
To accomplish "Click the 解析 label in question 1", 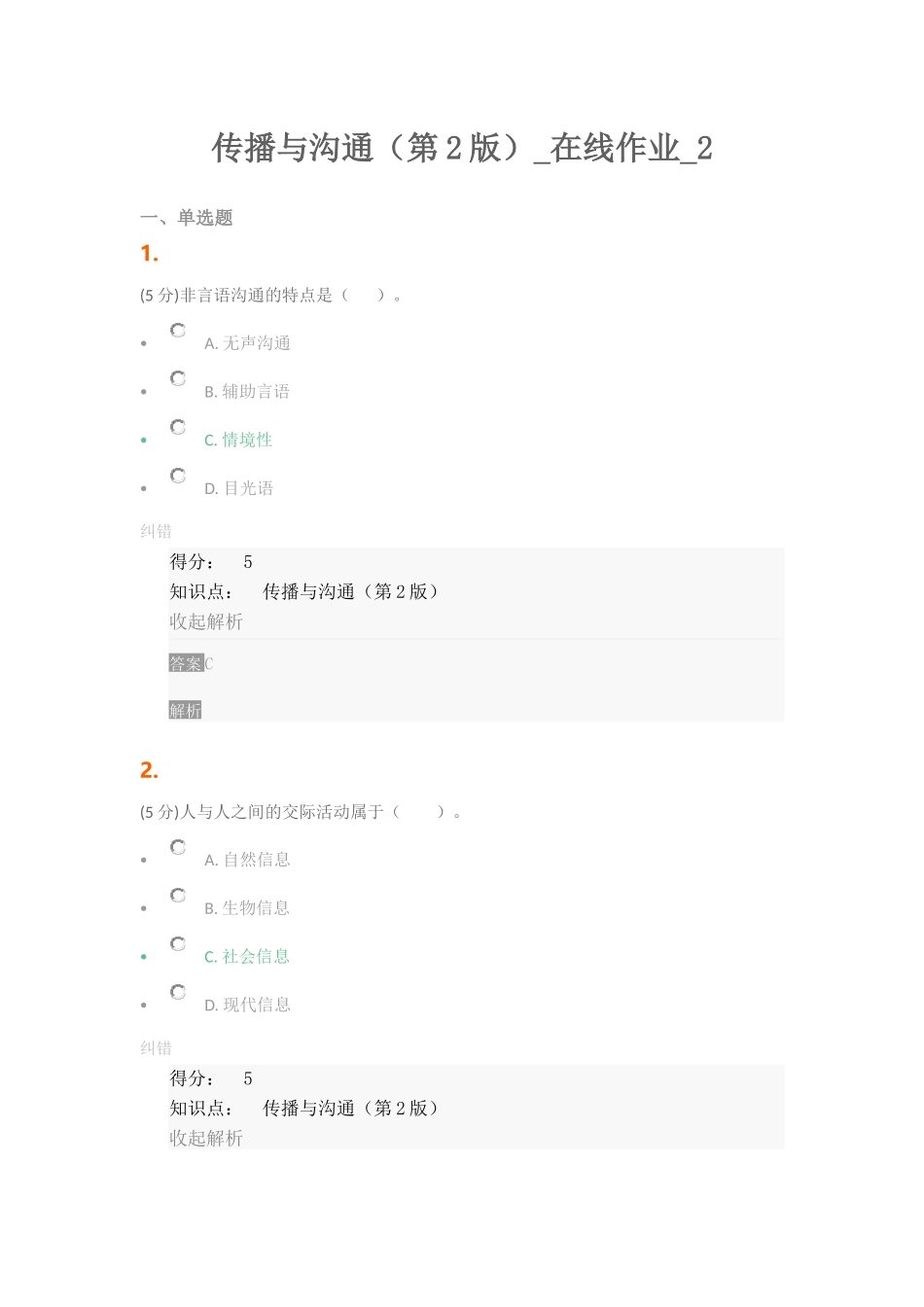I will (x=185, y=711).
